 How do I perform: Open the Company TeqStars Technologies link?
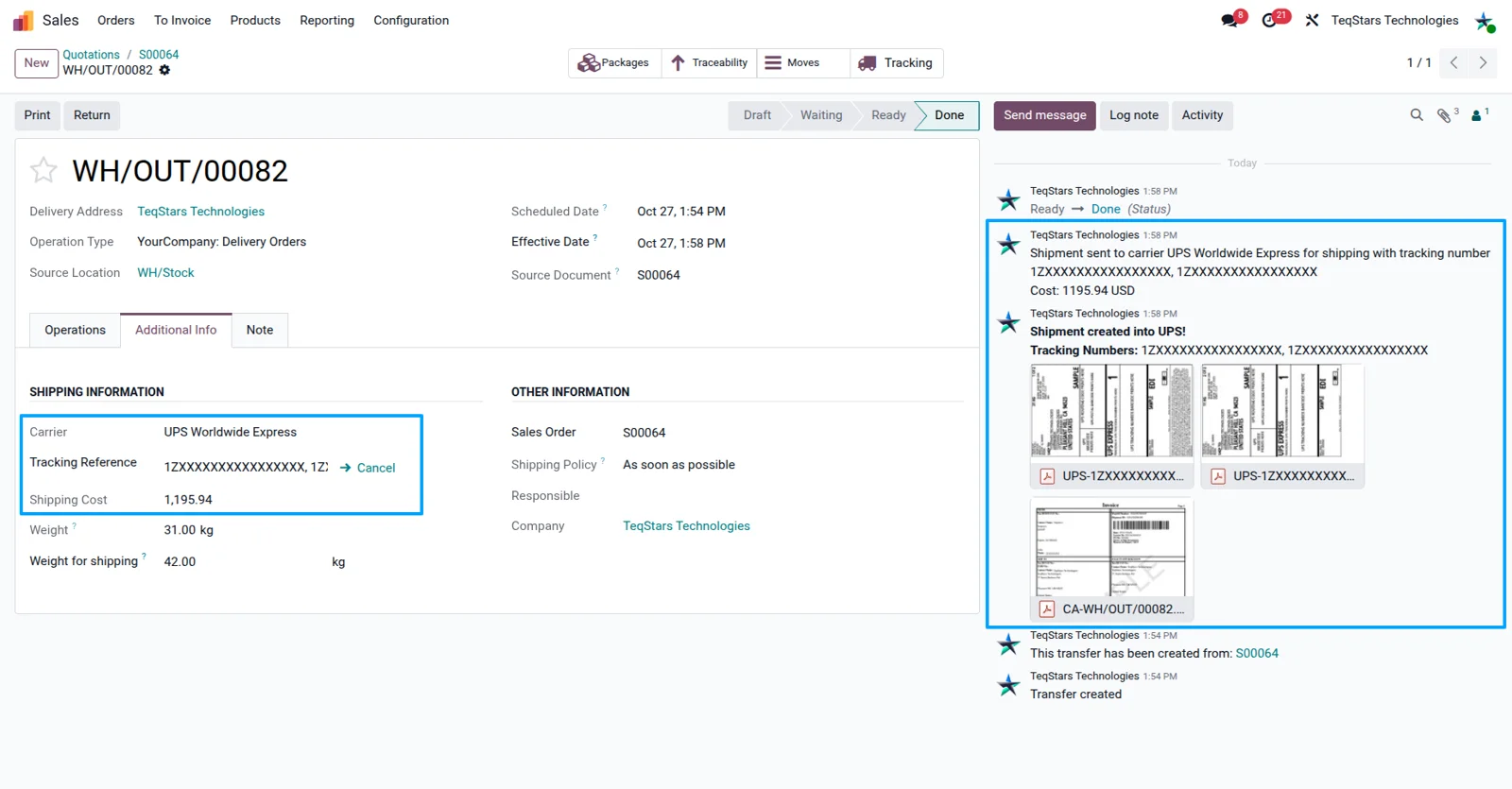686,526
